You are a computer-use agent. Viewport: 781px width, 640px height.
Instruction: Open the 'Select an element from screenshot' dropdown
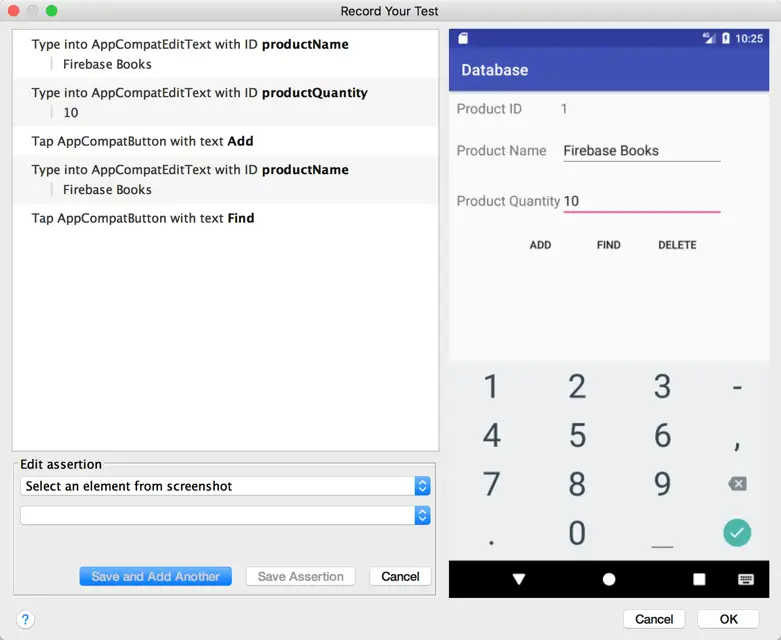226,486
